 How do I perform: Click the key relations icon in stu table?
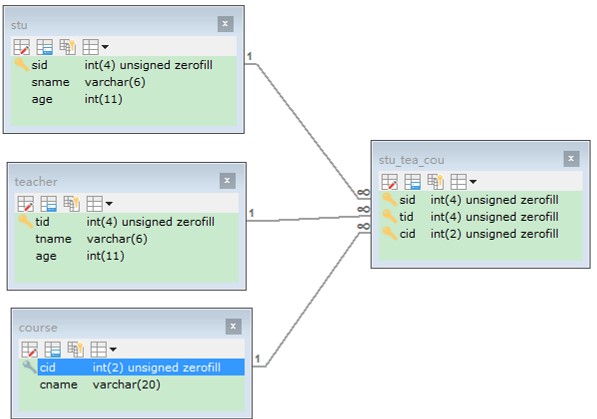coord(67,47)
